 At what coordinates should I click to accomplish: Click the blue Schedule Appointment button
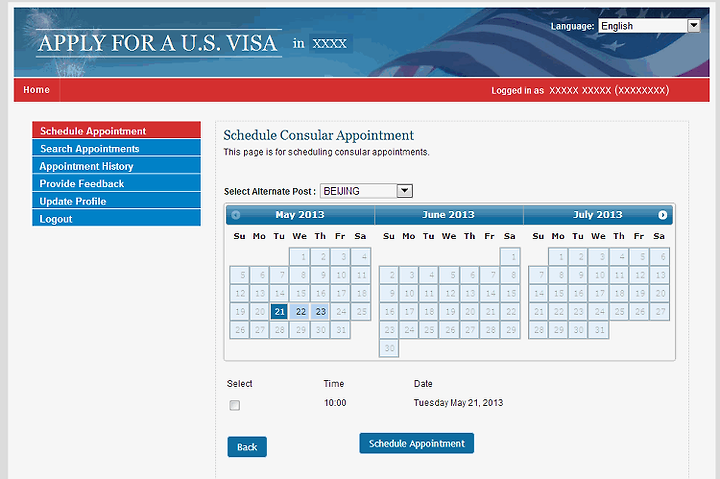(416, 443)
